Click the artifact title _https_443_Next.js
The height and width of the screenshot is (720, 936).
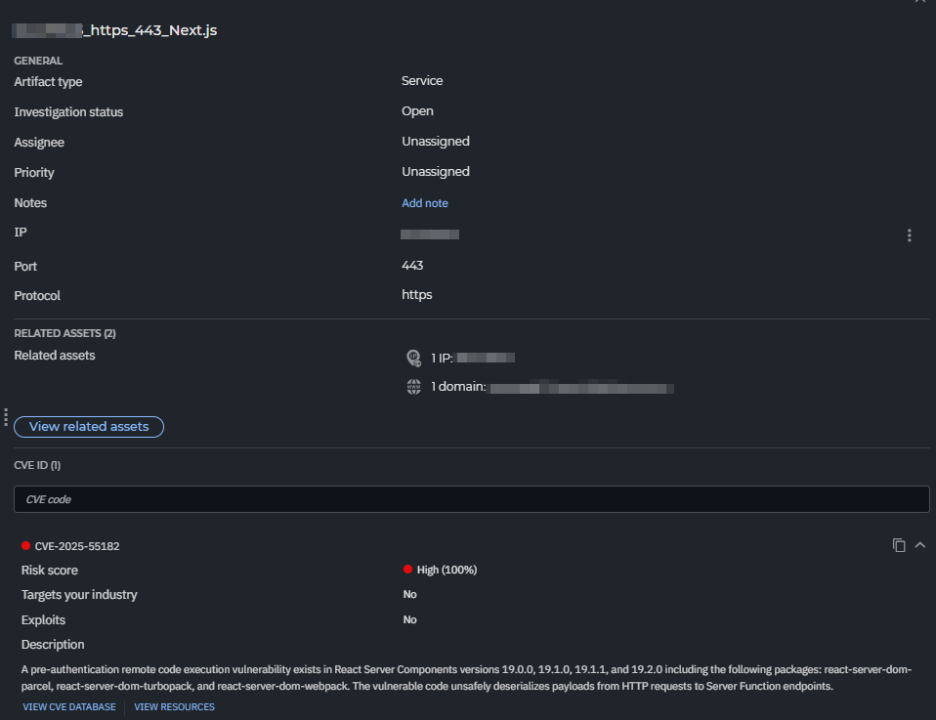click(x=115, y=30)
